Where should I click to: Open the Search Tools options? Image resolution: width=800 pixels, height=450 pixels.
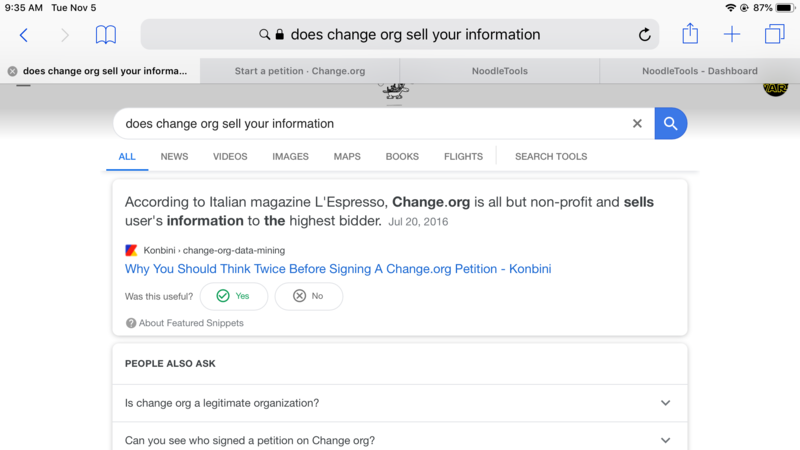(551, 157)
